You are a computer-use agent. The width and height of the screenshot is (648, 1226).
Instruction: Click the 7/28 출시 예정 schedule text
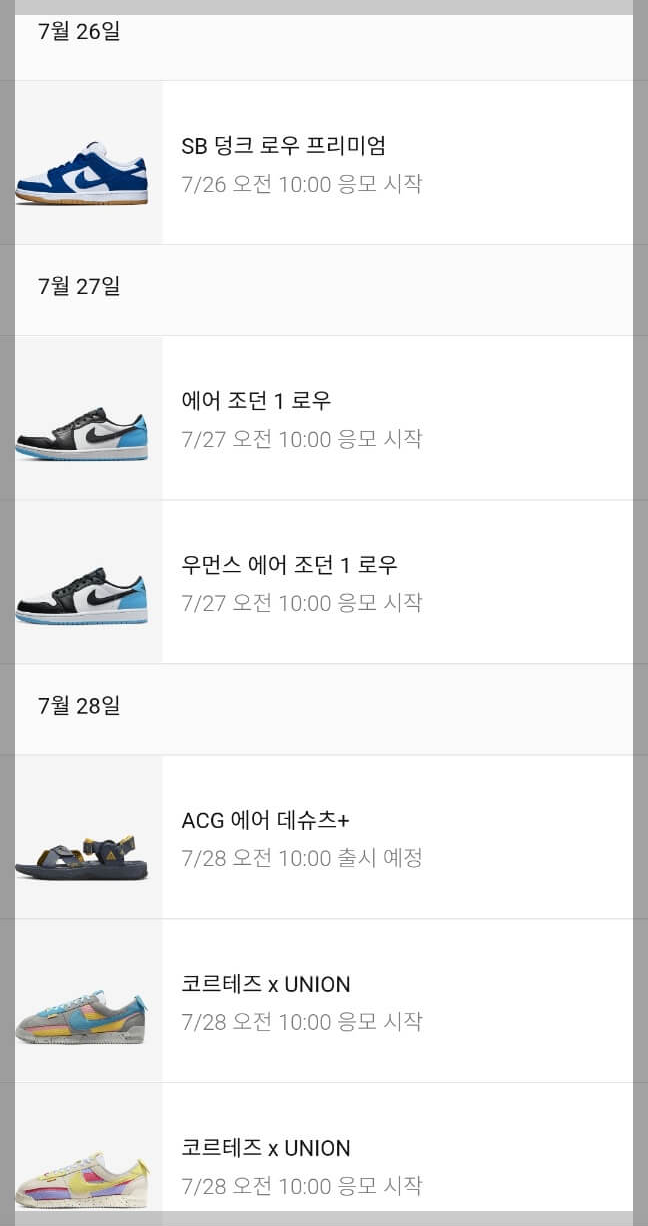[303, 858]
